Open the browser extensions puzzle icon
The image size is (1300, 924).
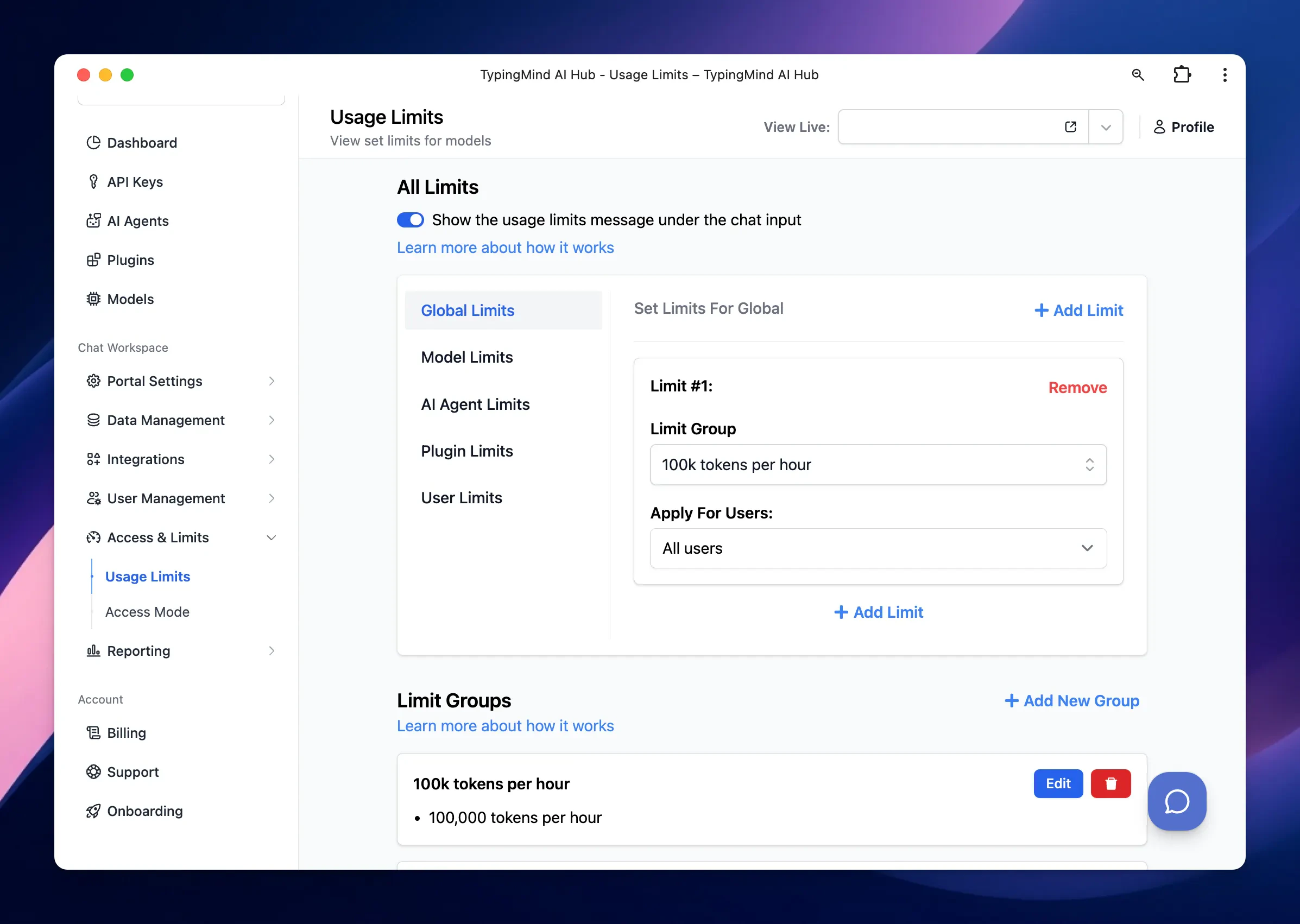pos(1182,74)
